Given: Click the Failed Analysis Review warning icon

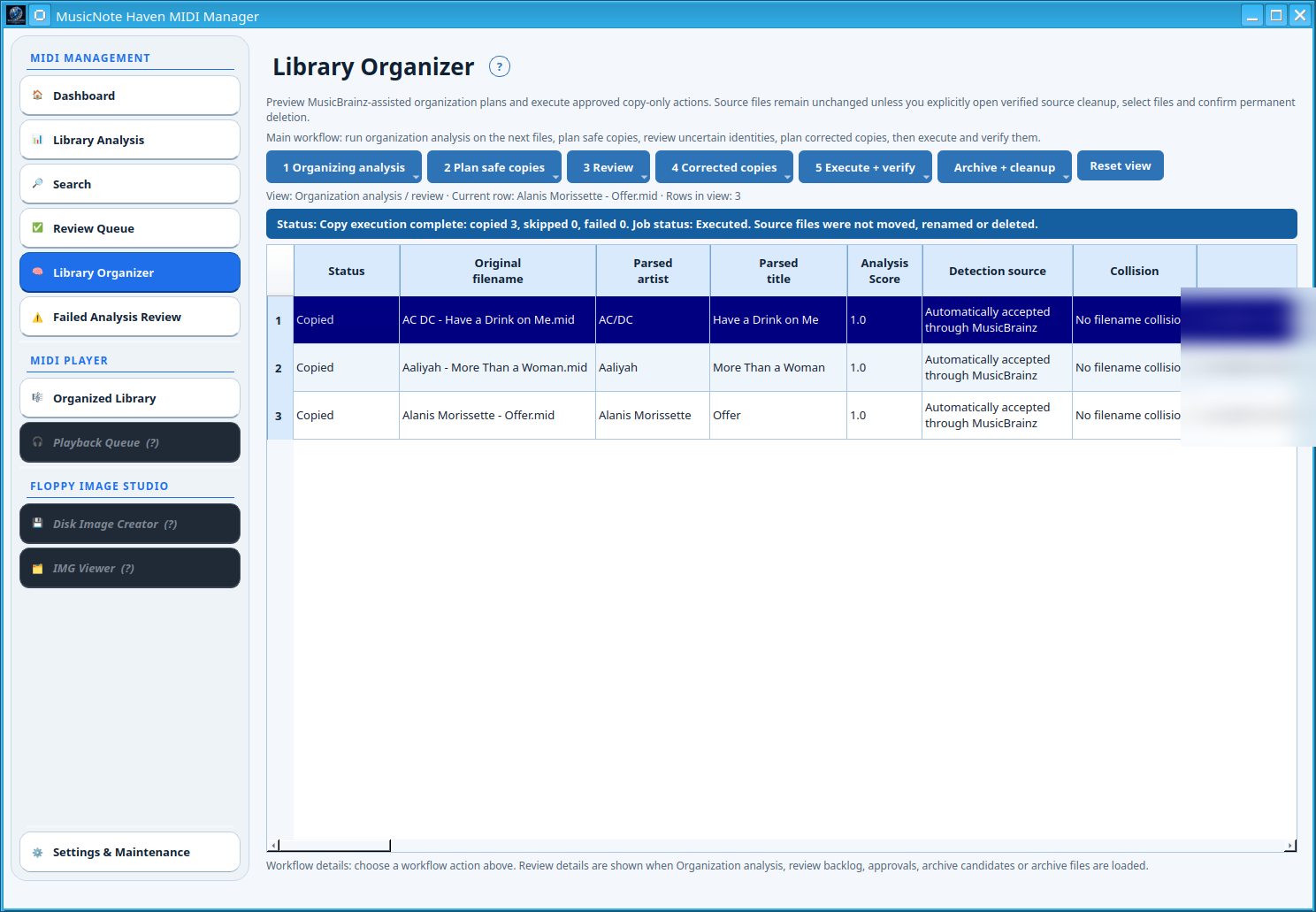Looking at the screenshot, I should coord(37,317).
